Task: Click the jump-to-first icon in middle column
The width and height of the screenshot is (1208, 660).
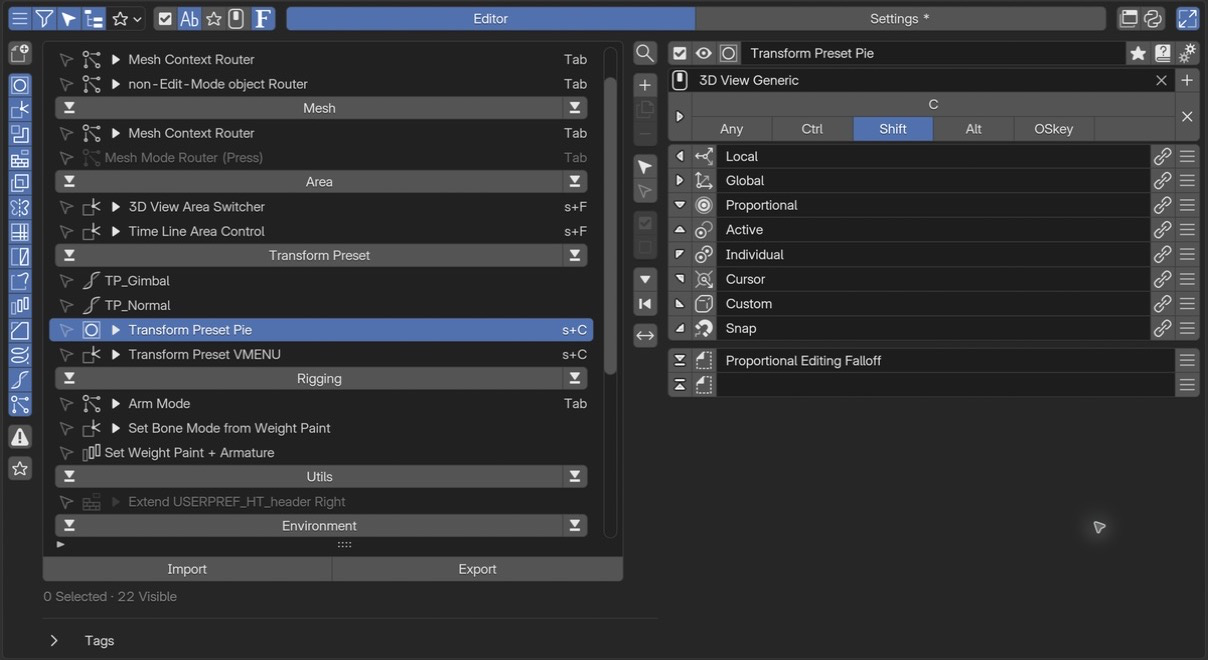Action: tap(645, 304)
